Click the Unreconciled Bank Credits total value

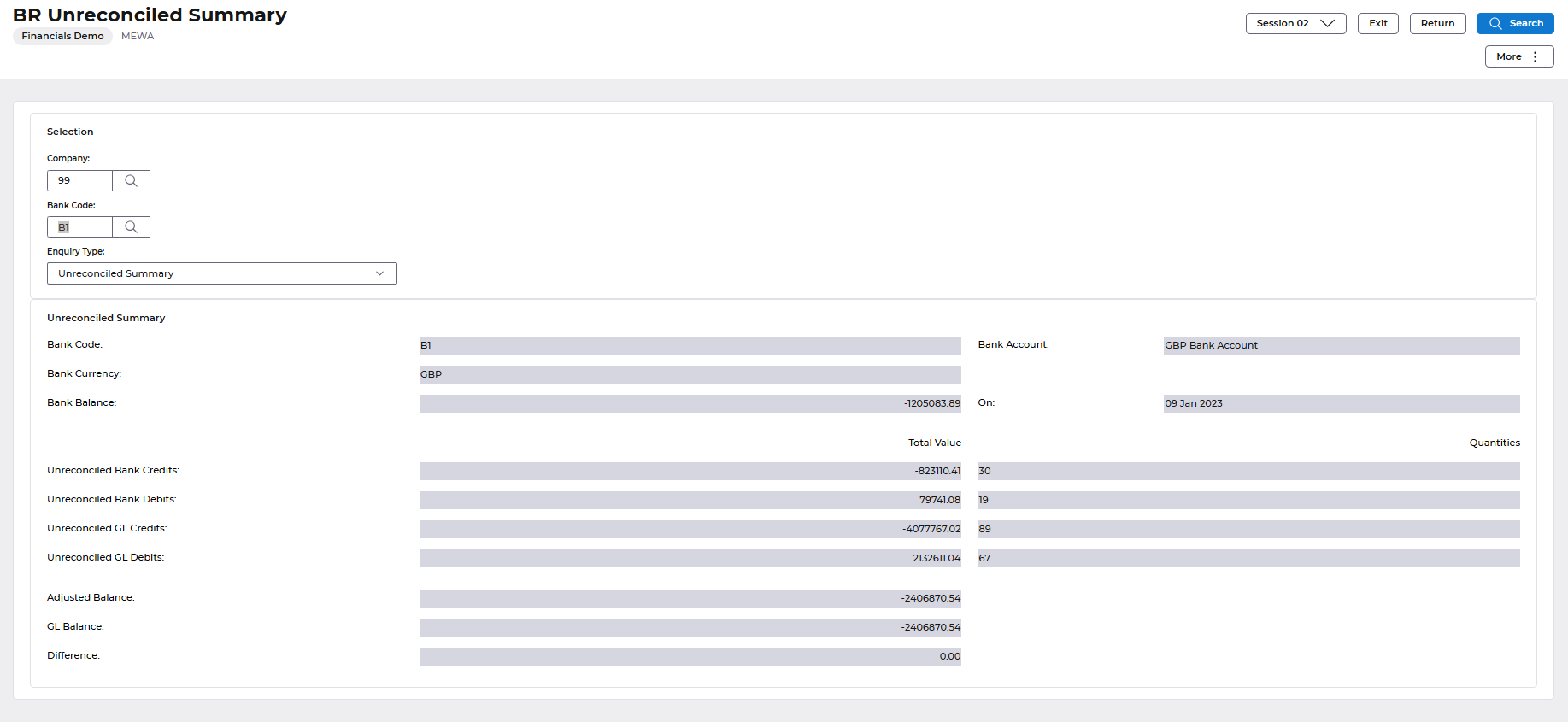[690, 471]
